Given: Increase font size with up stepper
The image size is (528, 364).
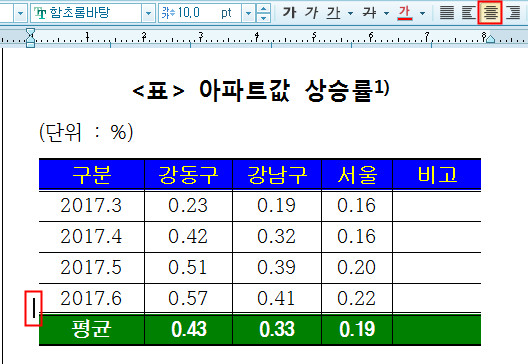Looking at the screenshot, I should click(x=264, y=9).
